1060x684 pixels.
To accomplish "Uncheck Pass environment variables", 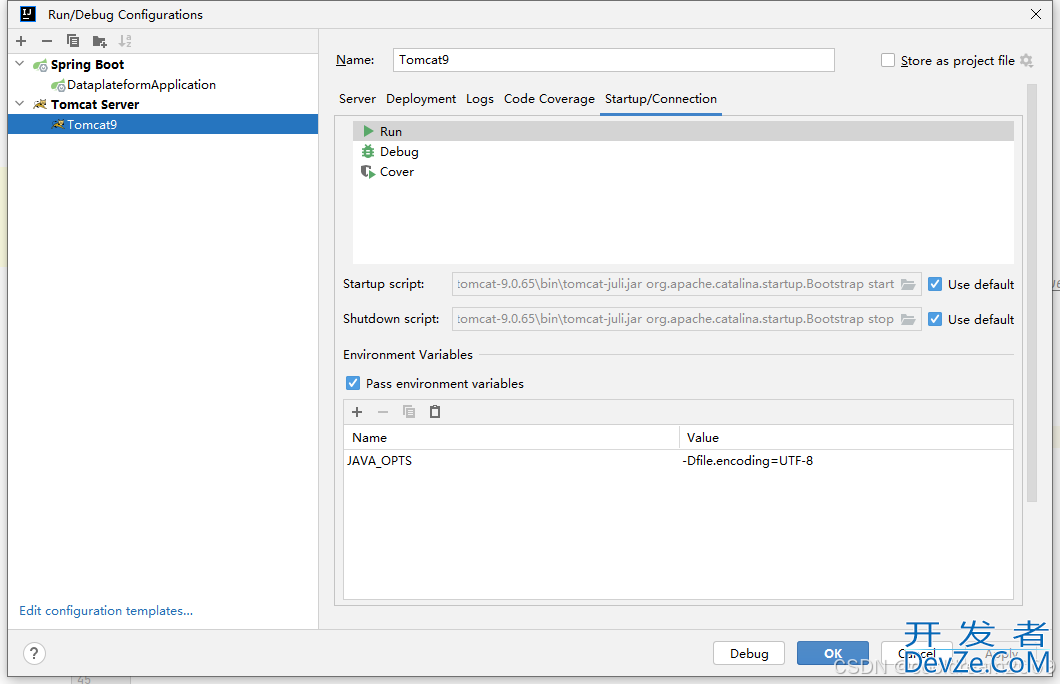I will coord(353,383).
